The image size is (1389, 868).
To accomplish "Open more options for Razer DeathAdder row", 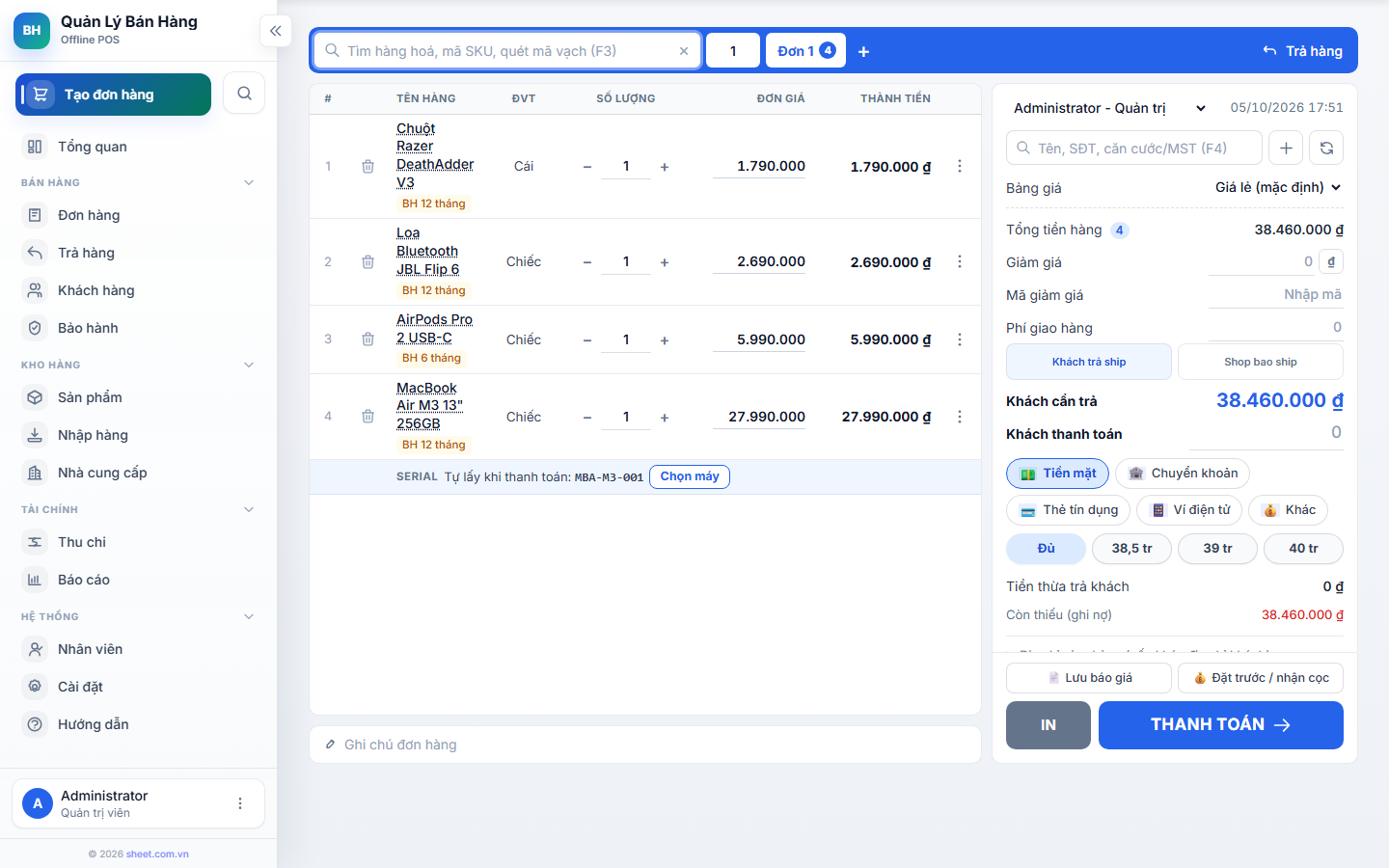I will coord(959,166).
